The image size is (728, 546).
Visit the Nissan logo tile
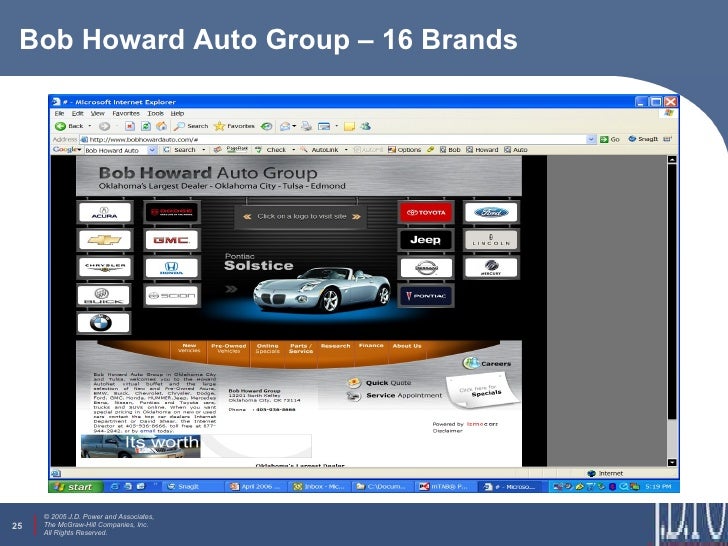point(426,268)
